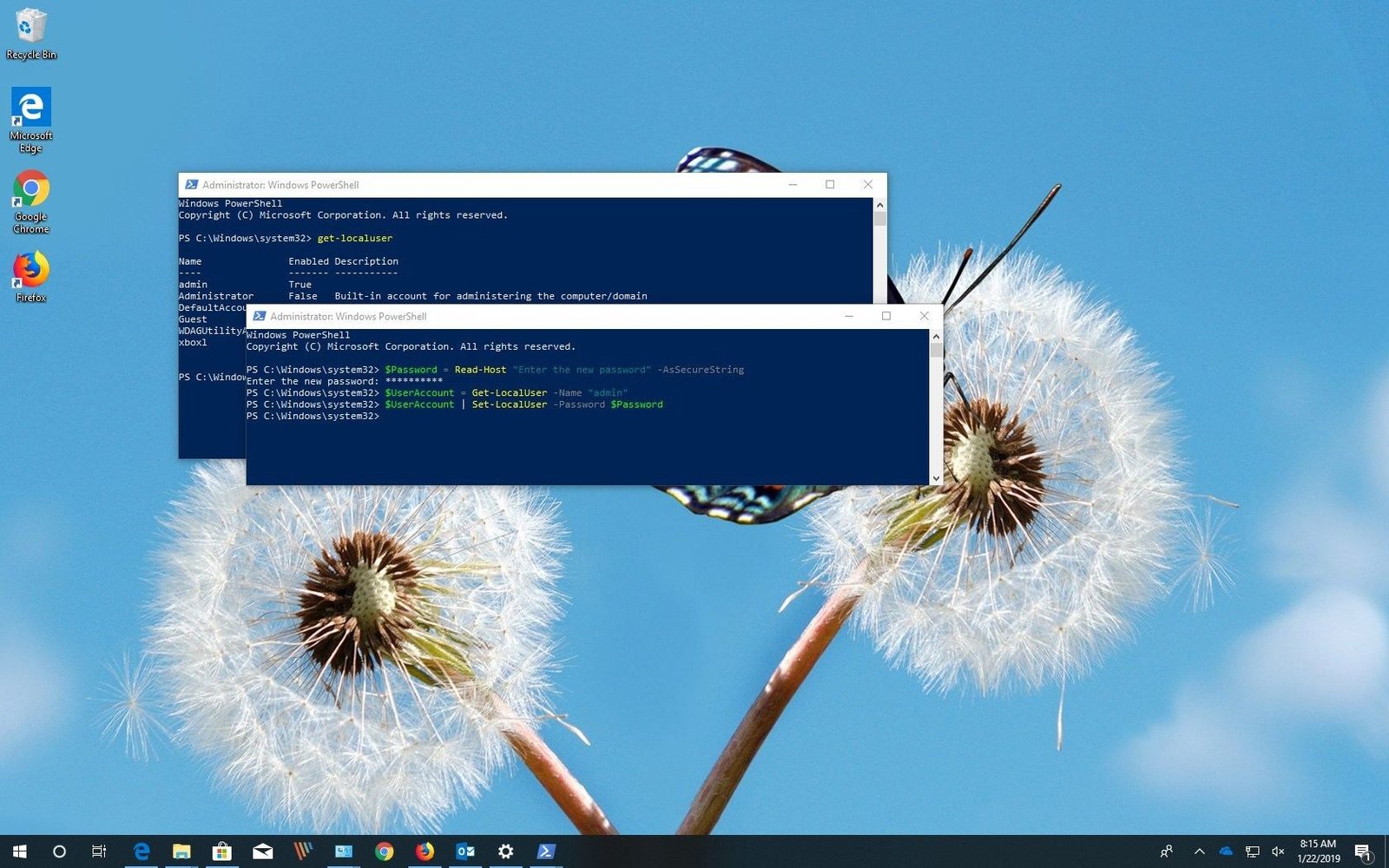Open the front PowerShell title bar icon menu

click(x=259, y=317)
